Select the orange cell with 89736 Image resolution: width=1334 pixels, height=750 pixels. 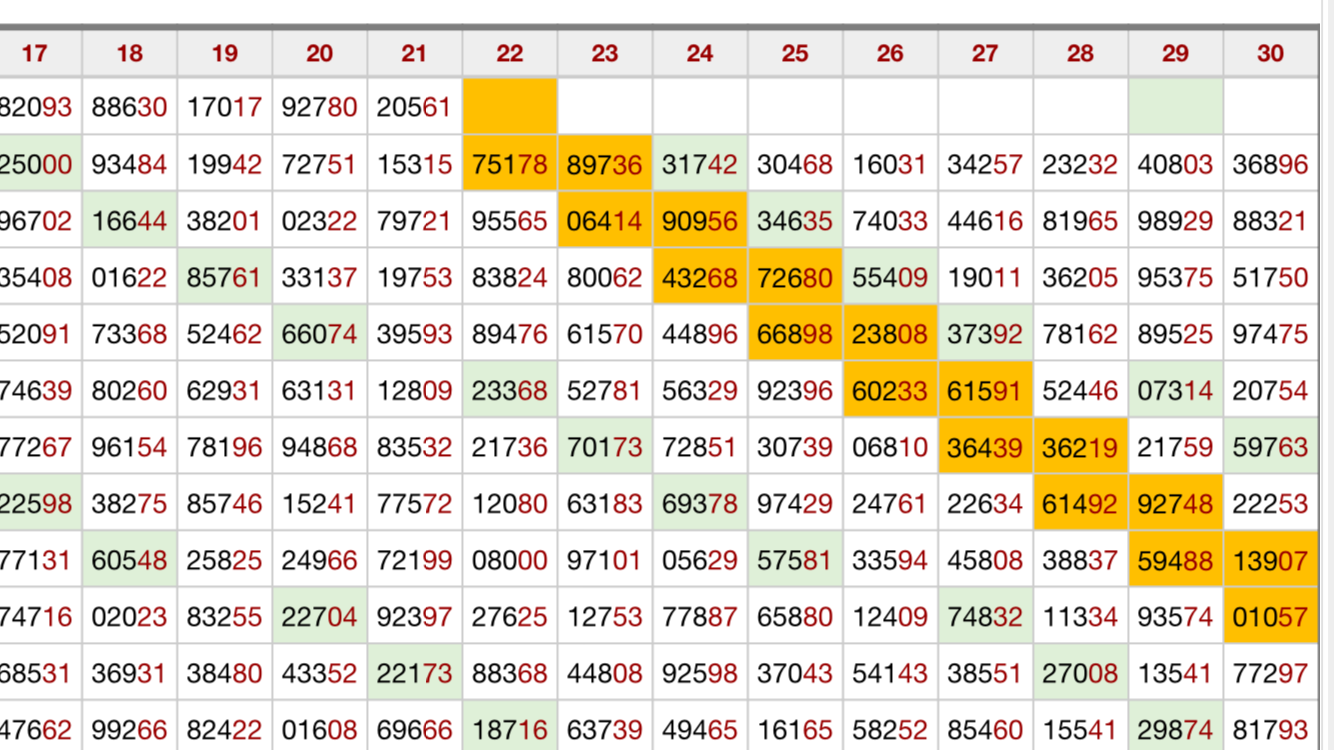pyautogui.click(x=605, y=164)
